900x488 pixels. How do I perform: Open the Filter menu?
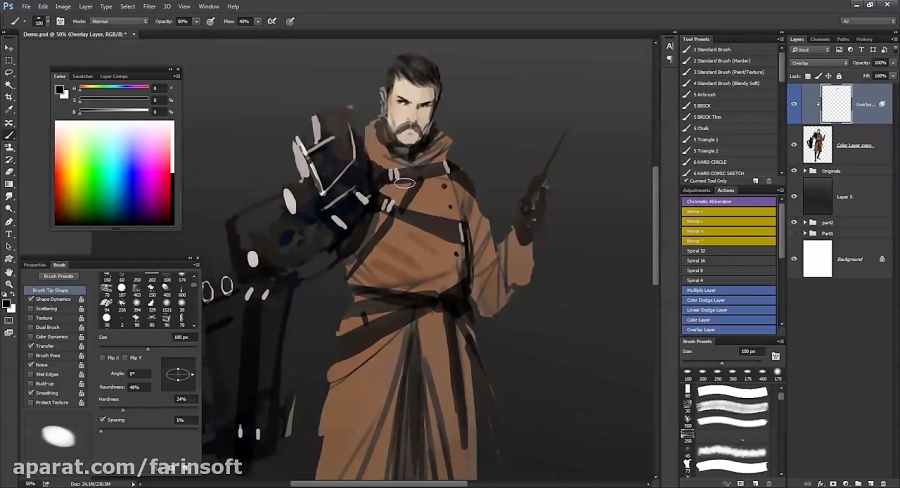pyautogui.click(x=149, y=6)
